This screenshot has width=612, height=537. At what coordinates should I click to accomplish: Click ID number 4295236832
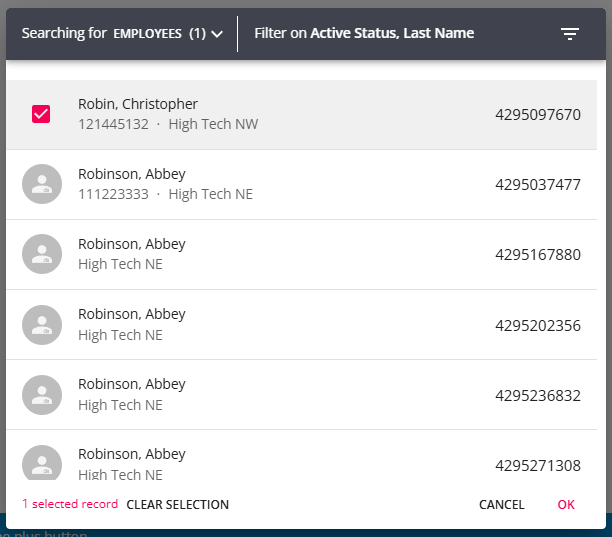tap(538, 396)
